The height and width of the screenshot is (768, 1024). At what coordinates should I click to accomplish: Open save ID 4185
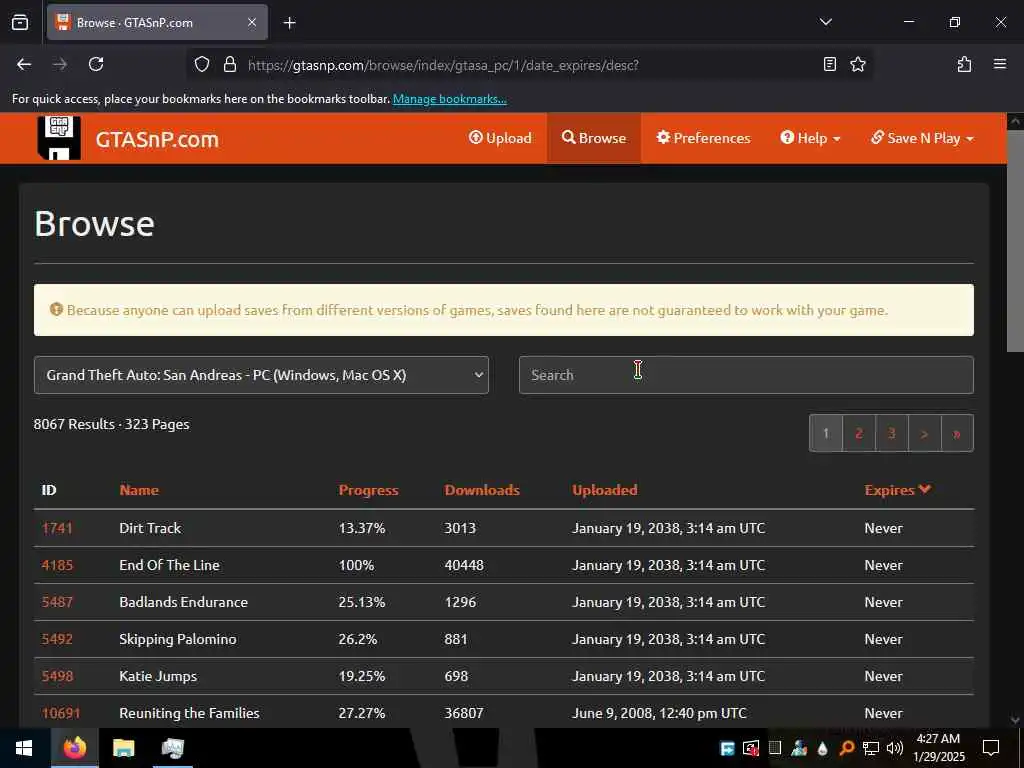[57, 565]
